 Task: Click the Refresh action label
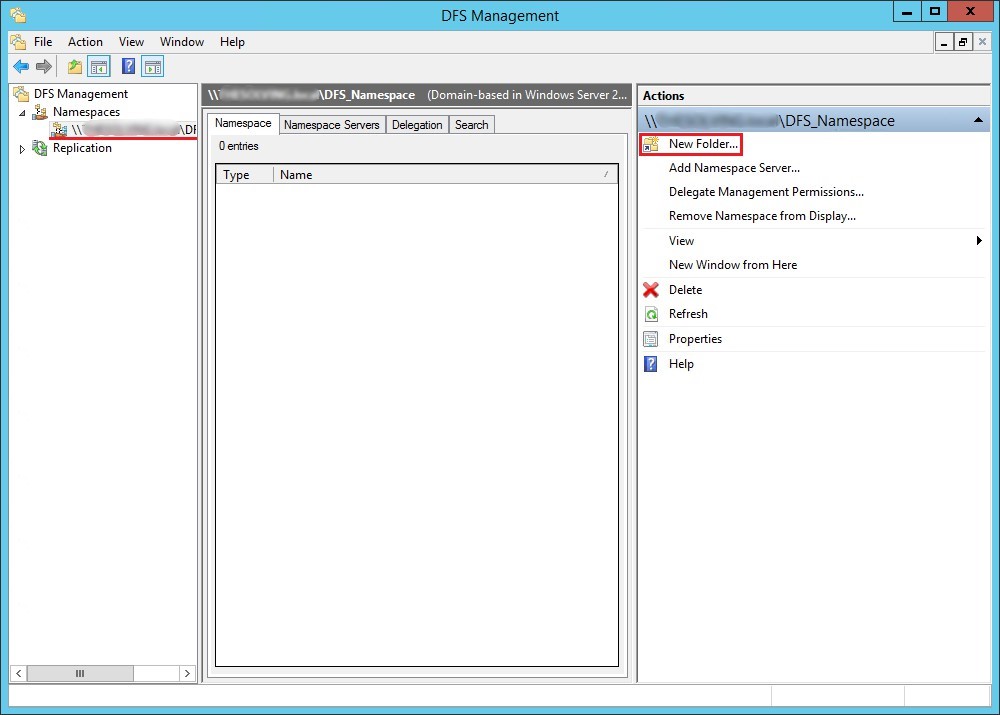(x=688, y=314)
